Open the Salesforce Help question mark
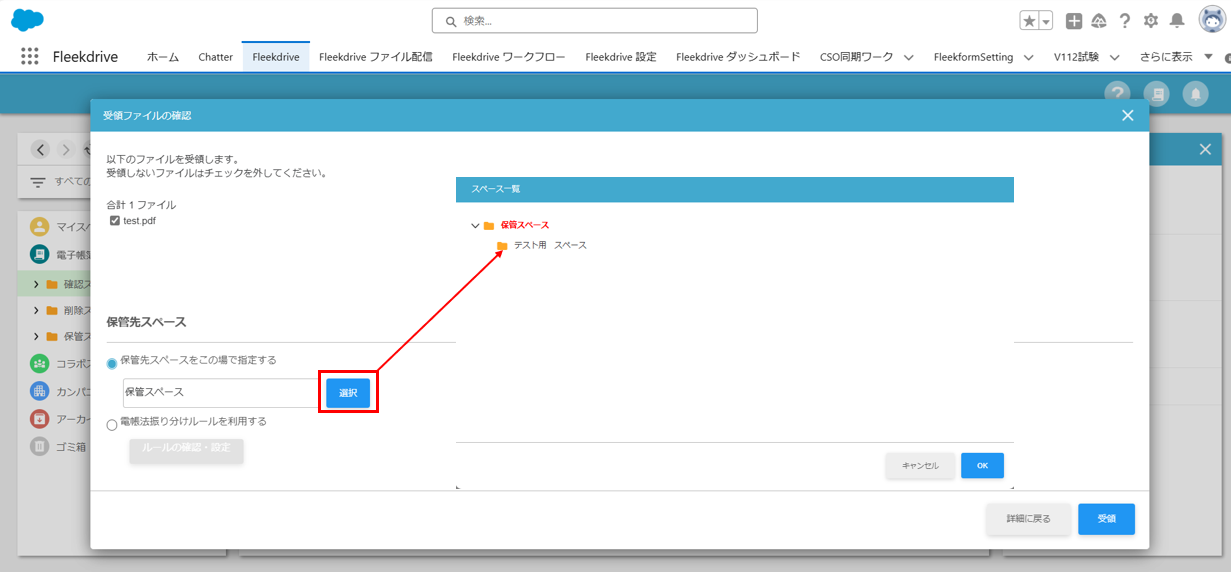Screen dimensions: 1231x572 [x=1125, y=21]
